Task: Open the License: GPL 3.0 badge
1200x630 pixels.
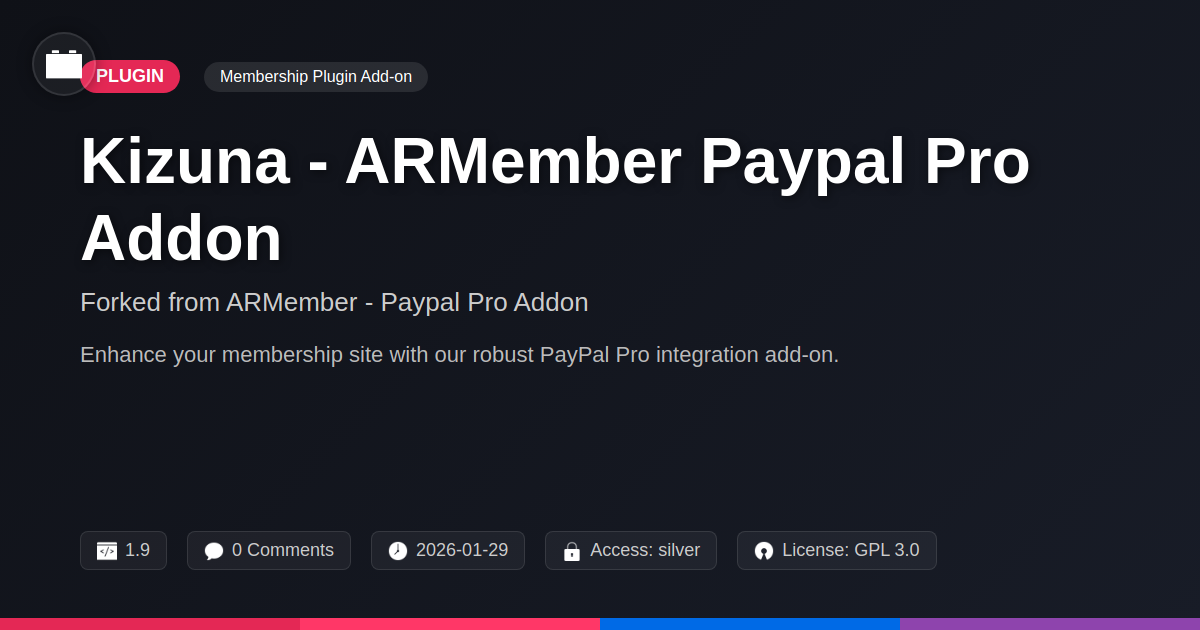Action: tap(837, 551)
